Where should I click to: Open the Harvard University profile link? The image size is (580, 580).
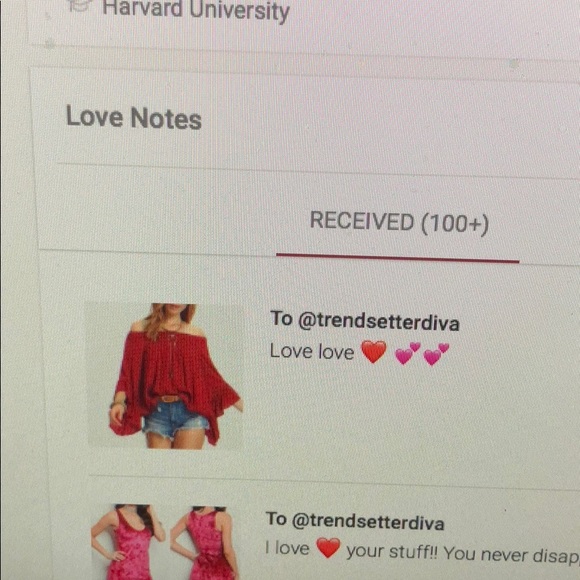196,10
